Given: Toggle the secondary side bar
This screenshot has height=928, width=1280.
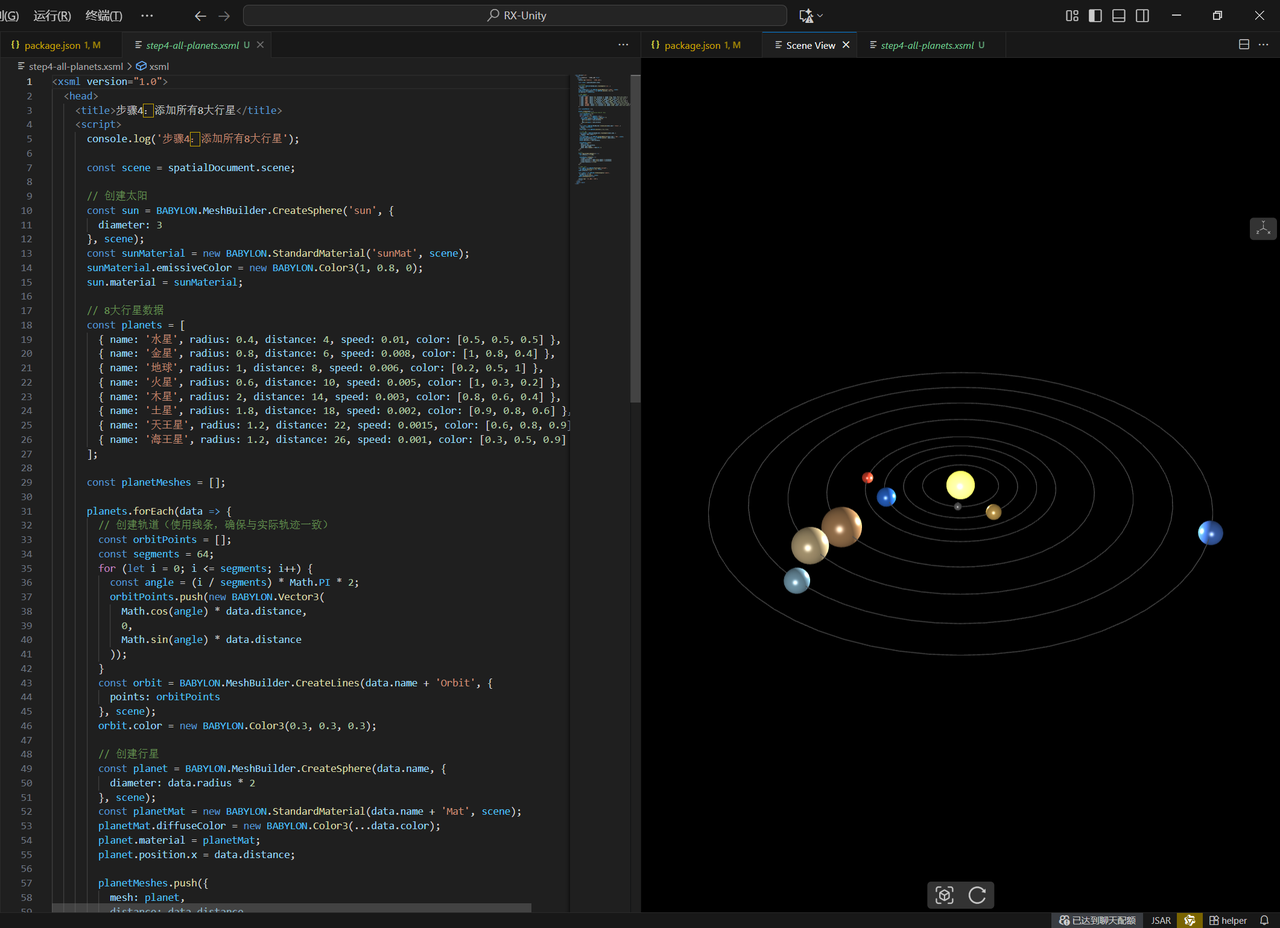Looking at the screenshot, I should [1143, 16].
